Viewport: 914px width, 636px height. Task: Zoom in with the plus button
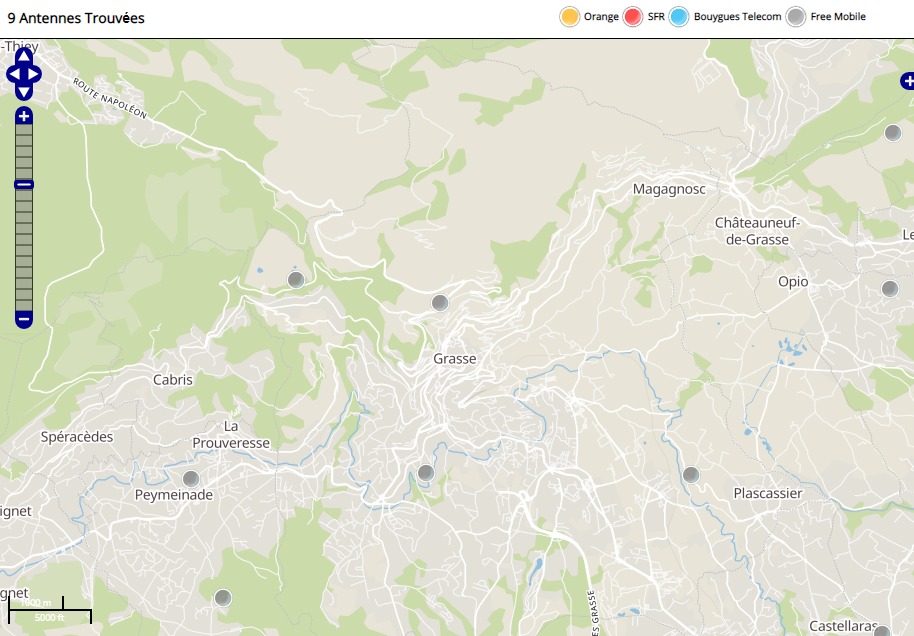tap(24, 116)
